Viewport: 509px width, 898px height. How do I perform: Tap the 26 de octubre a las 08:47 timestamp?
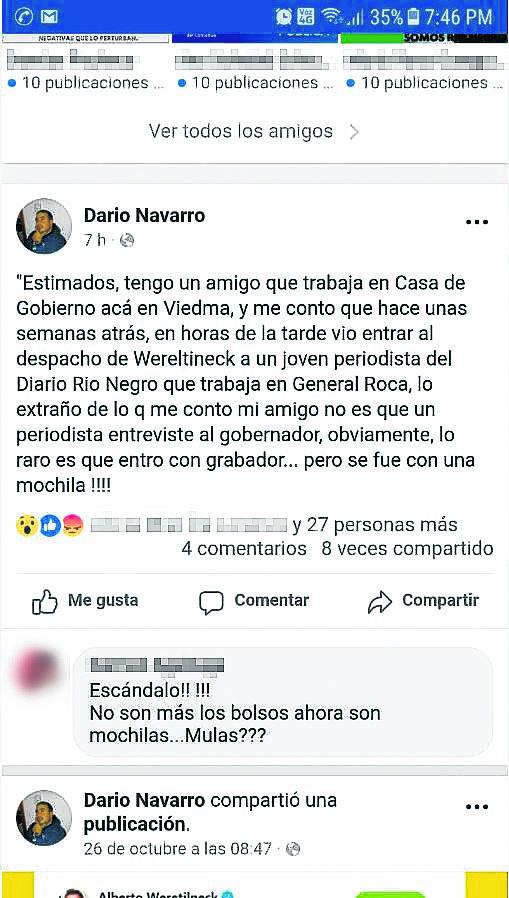click(177, 848)
